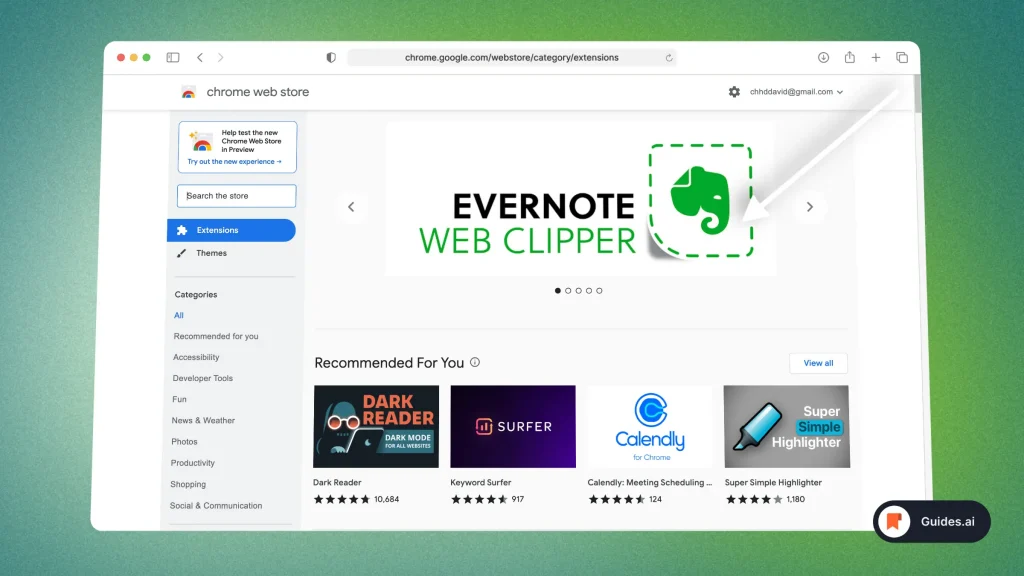The height and width of the screenshot is (576, 1024).
Task: Click the Chrome Web Store rainbow logo
Action: point(189,93)
